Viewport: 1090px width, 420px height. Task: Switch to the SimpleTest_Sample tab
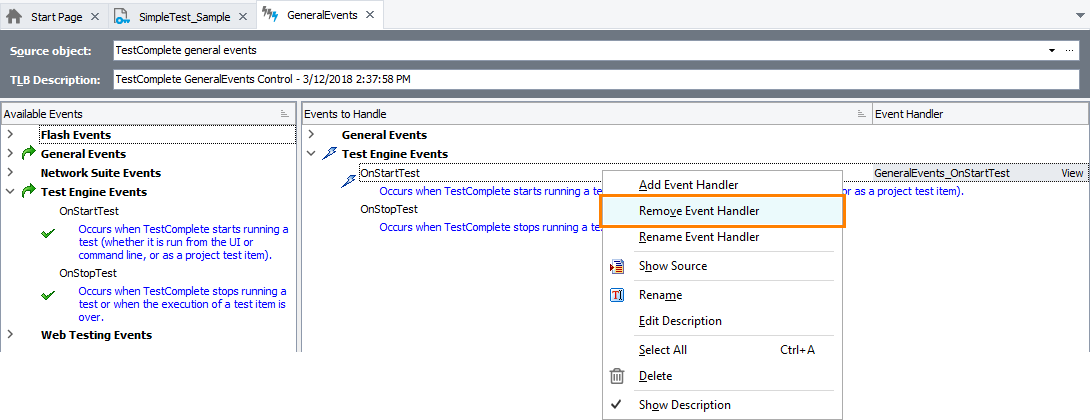tap(182, 17)
